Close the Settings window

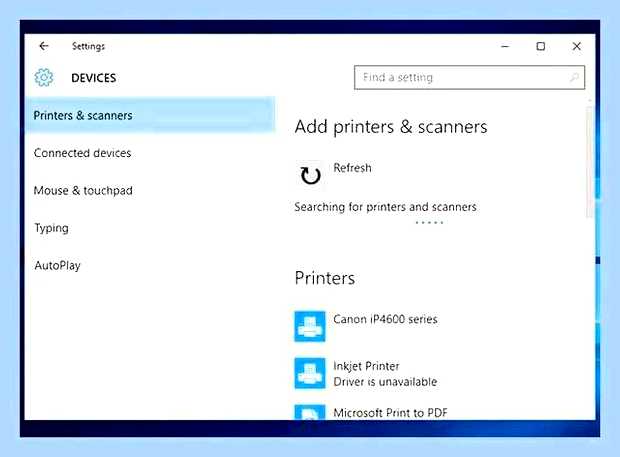tap(577, 46)
